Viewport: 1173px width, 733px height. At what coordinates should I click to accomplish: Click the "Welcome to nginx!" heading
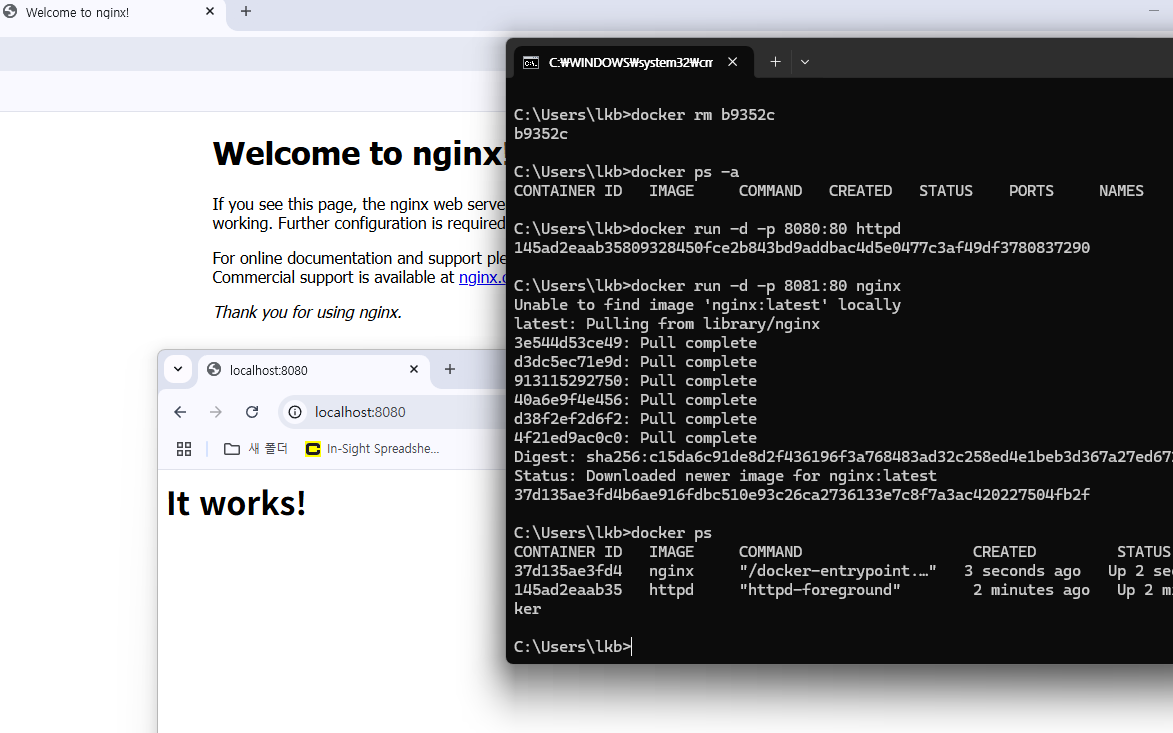(x=359, y=153)
